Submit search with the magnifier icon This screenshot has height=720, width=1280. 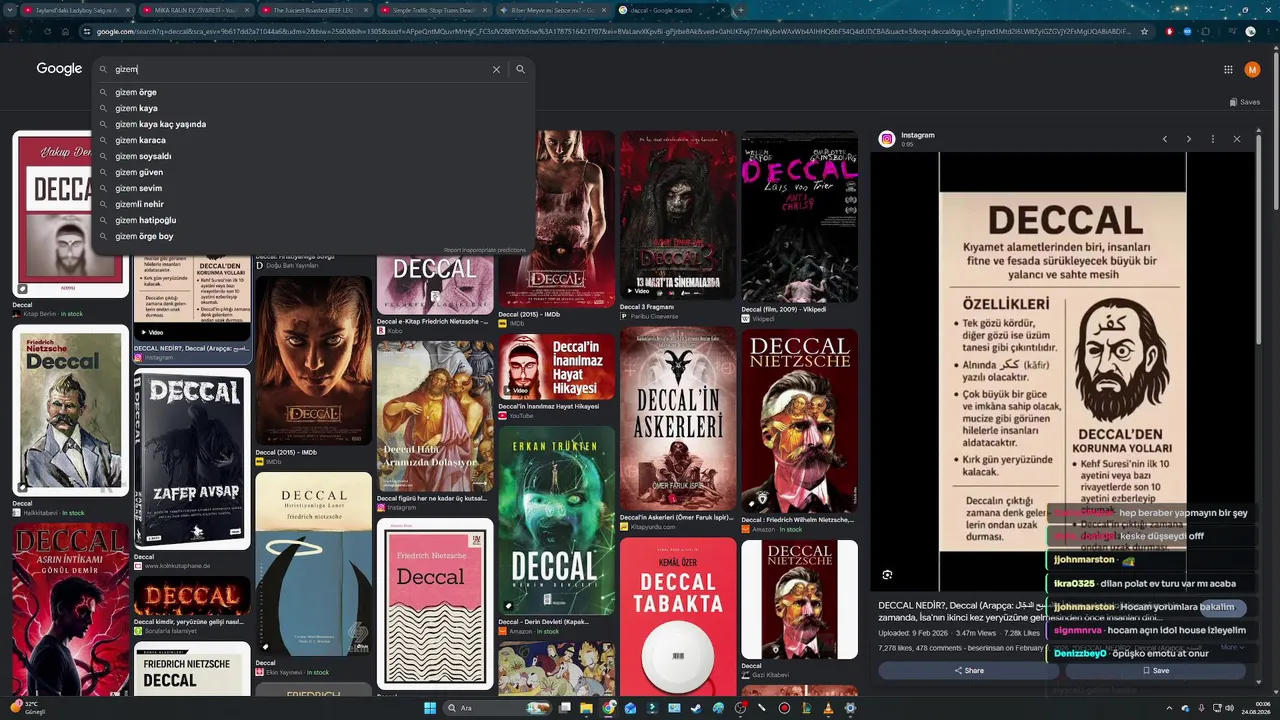coord(520,70)
